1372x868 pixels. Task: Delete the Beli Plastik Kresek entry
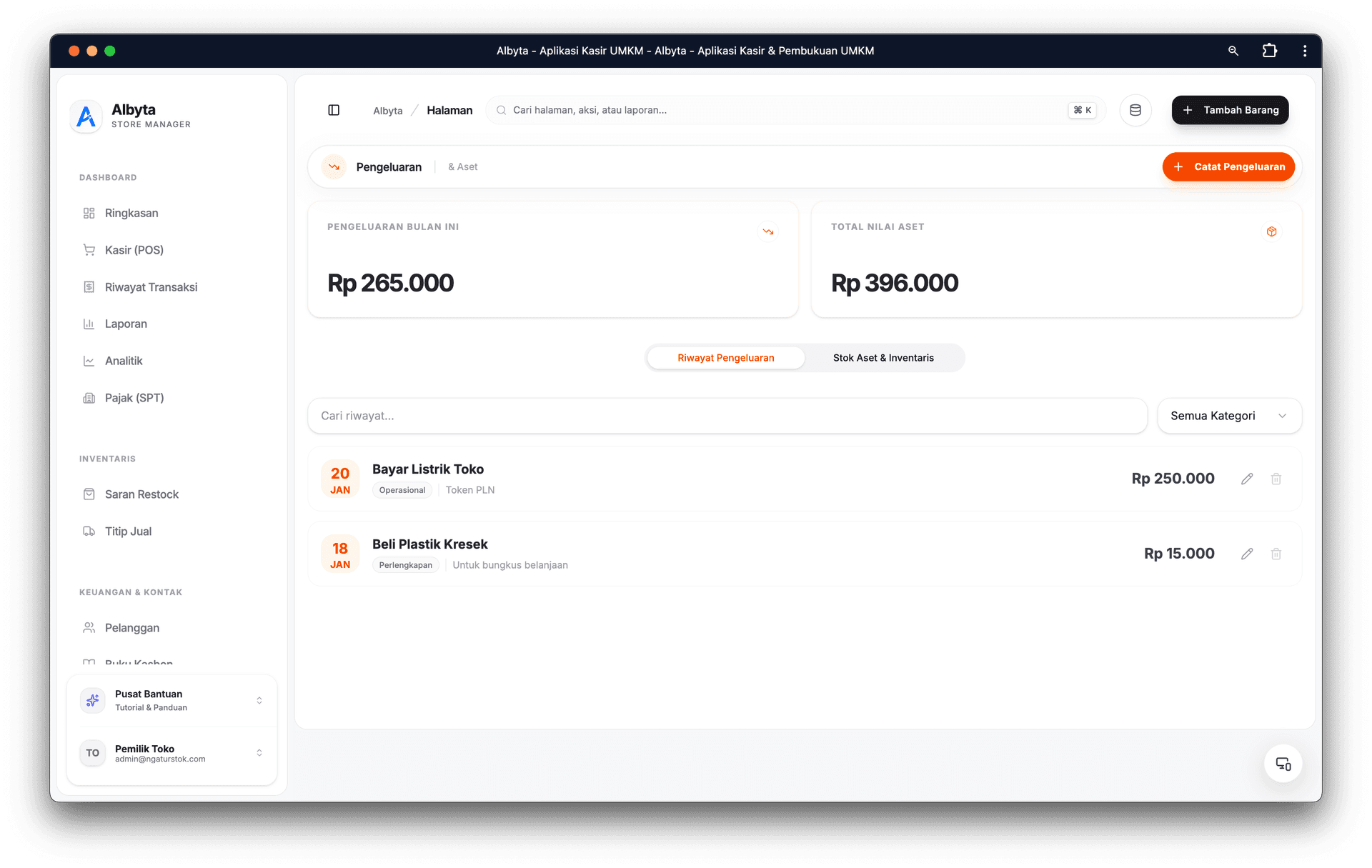(x=1276, y=554)
